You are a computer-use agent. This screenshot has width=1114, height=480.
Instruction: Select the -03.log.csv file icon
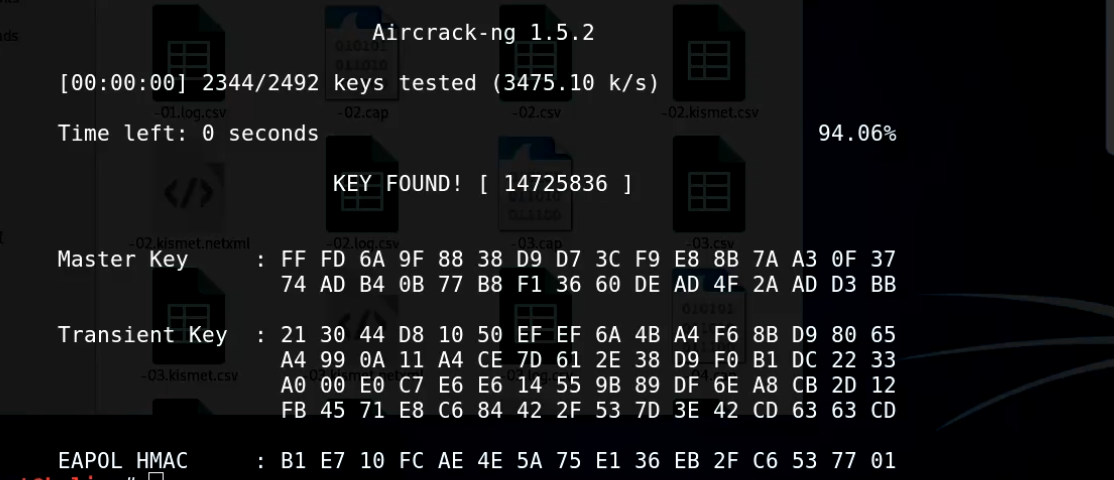535,316
